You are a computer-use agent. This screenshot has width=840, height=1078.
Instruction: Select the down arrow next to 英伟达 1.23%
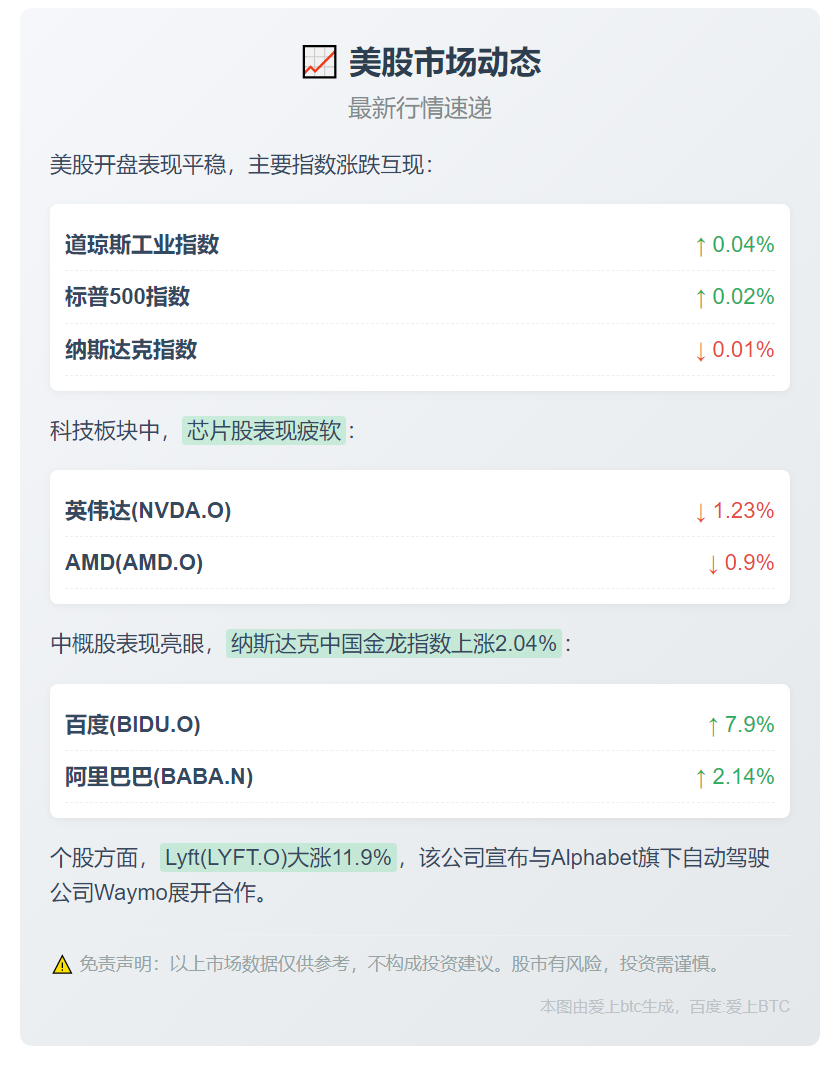pos(700,512)
